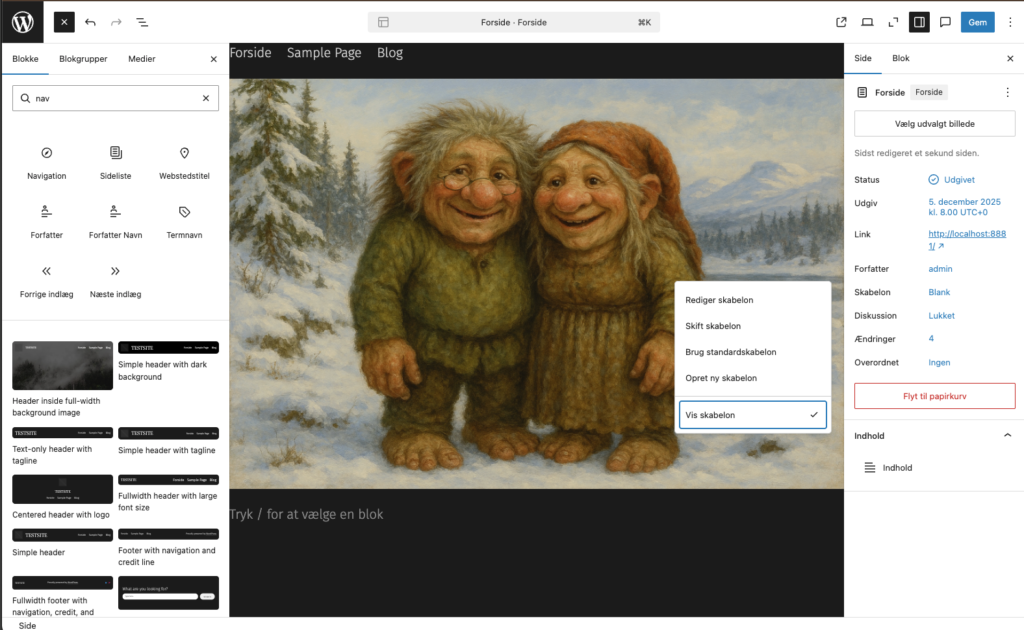Toggle the settings sidebar panel button
Viewport: 1024px width, 630px height.
point(918,22)
